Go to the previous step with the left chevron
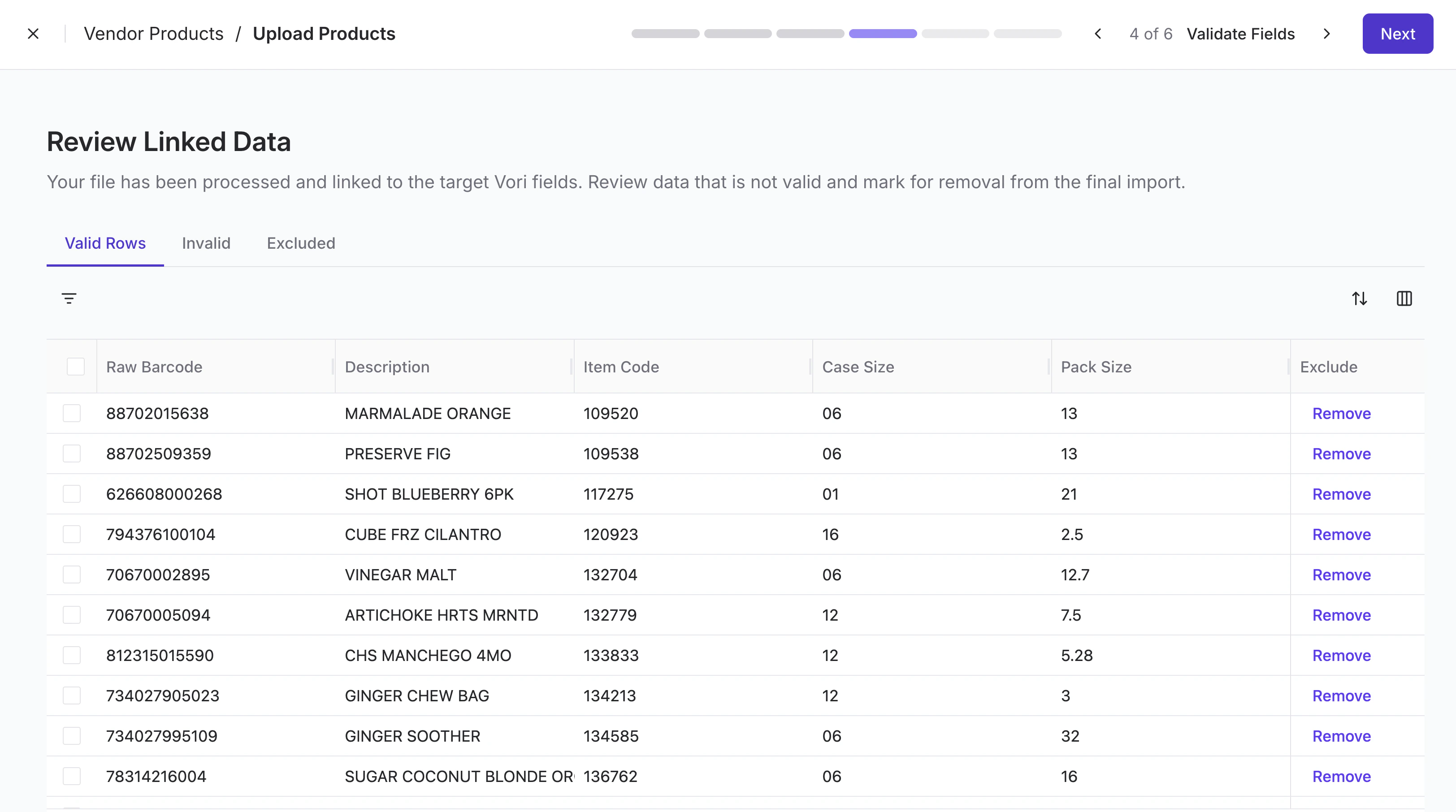 1098,34
